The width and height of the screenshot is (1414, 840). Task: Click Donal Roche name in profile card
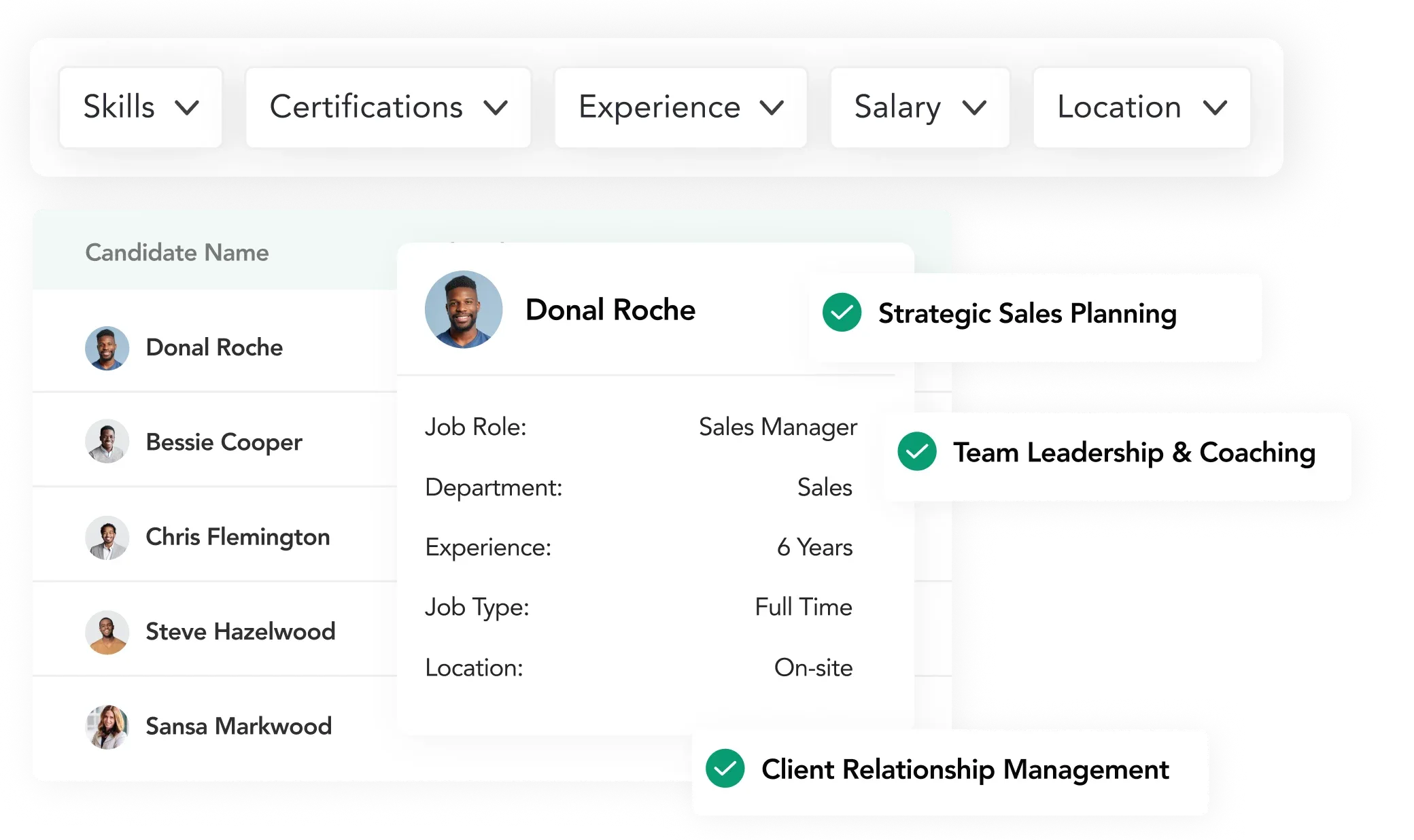(610, 310)
